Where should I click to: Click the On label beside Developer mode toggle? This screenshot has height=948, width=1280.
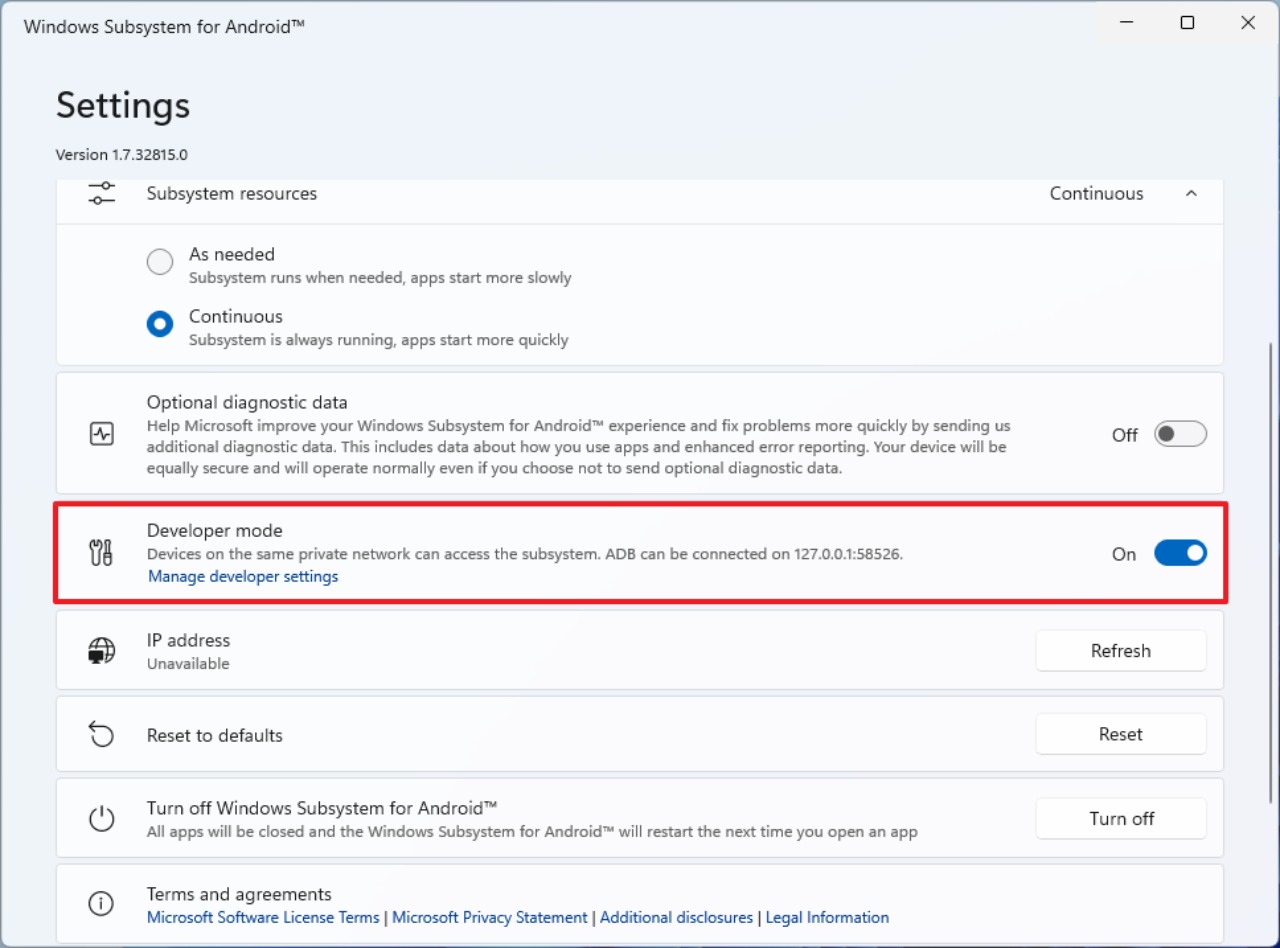(1124, 554)
